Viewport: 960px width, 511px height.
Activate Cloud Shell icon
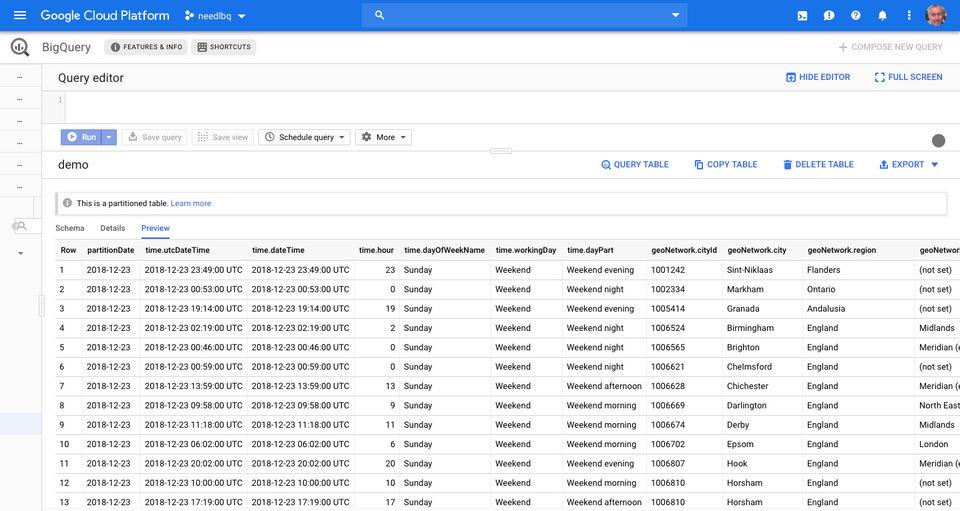[x=802, y=16]
